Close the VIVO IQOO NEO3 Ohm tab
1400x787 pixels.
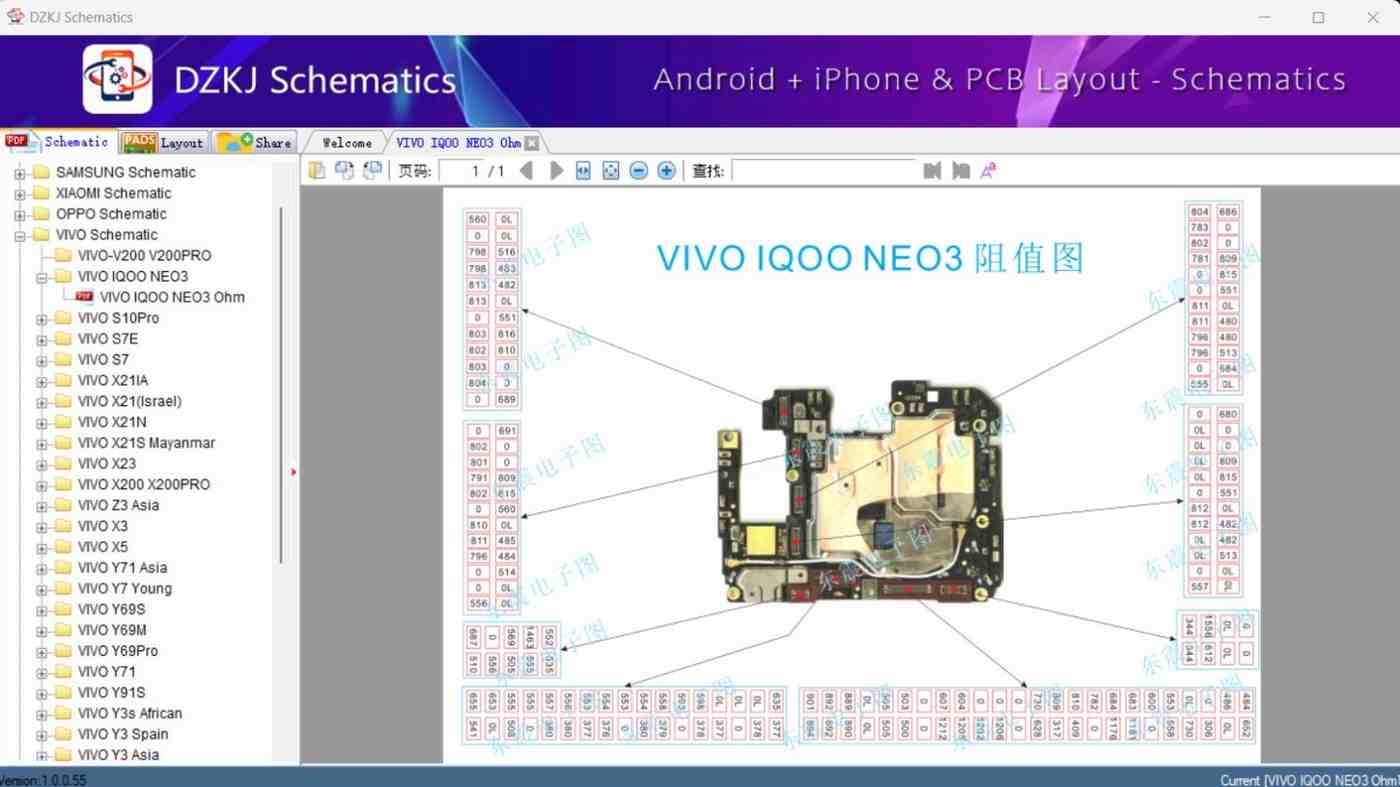tap(532, 143)
